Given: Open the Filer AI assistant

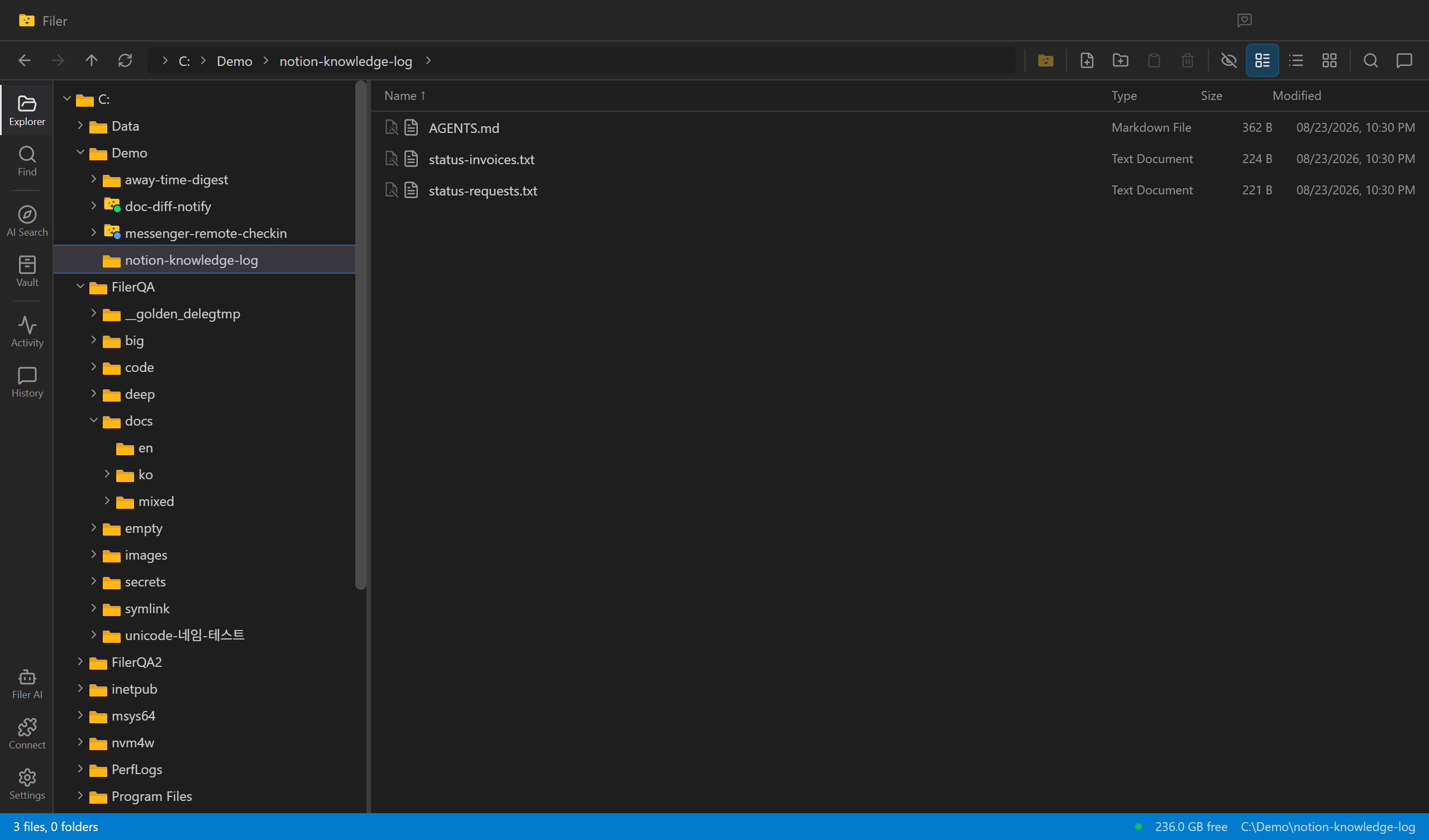Looking at the screenshot, I should 27,684.
